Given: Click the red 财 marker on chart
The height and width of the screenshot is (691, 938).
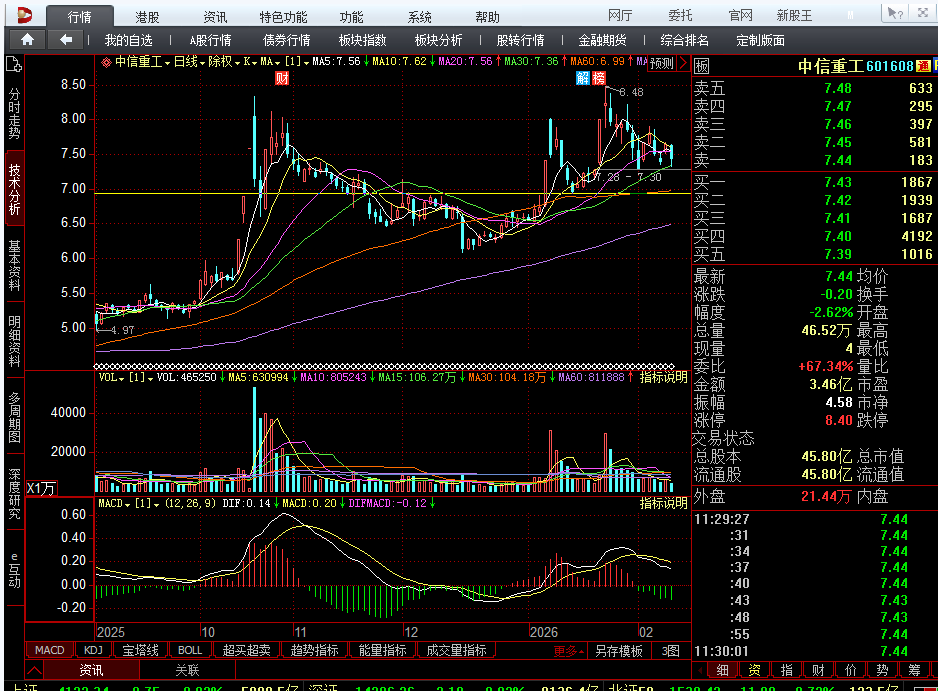Looking at the screenshot, I should [x=282, y=78].
